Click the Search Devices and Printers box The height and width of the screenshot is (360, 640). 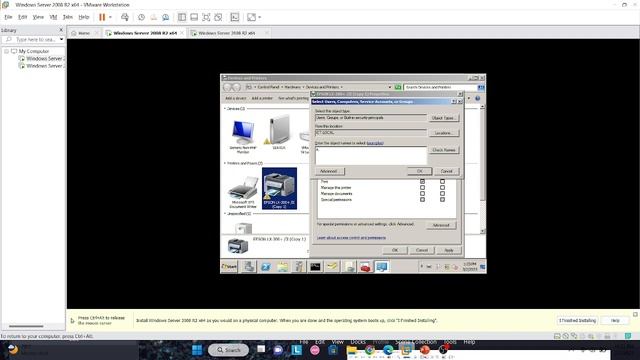[440, 87]
